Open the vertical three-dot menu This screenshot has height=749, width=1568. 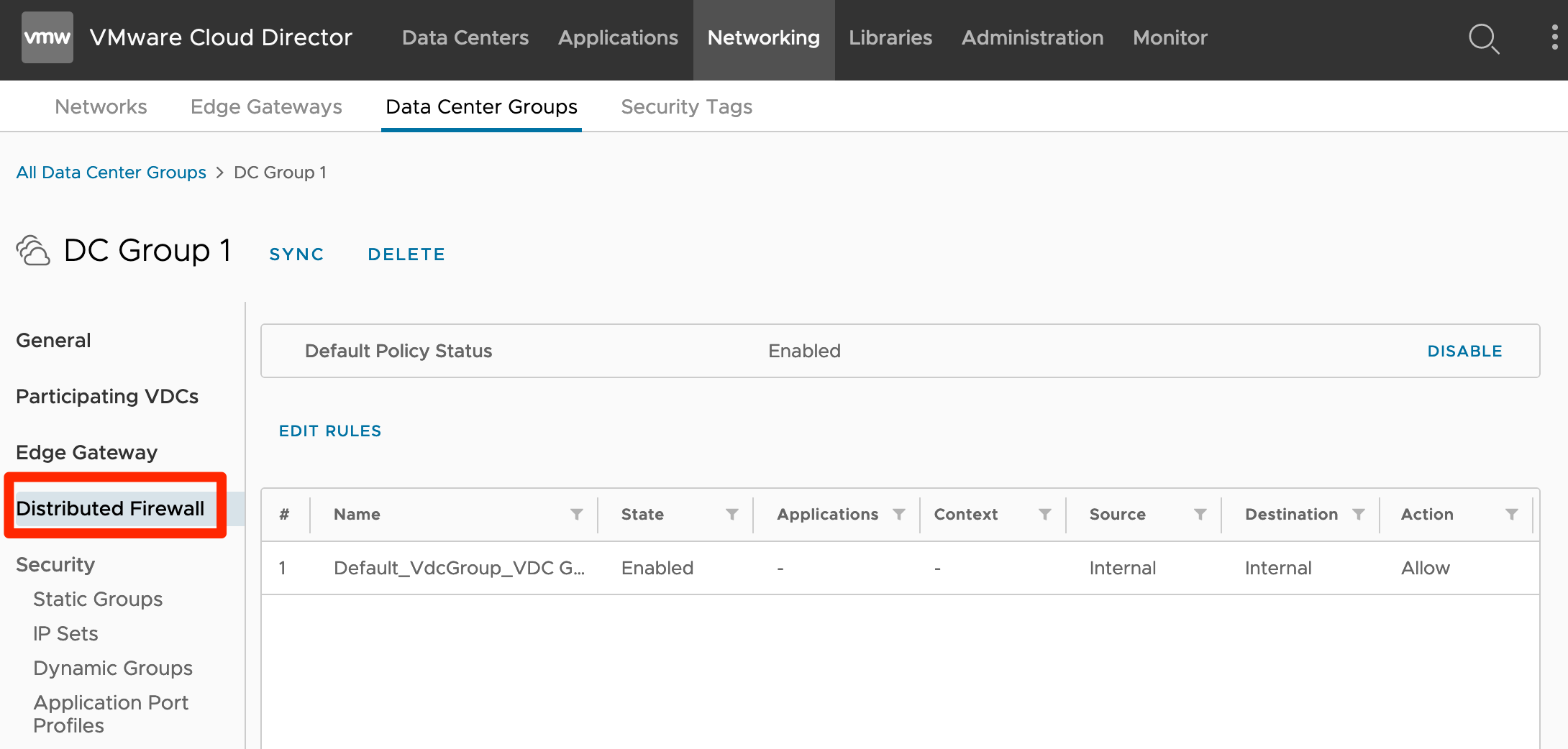point(1554,37)
